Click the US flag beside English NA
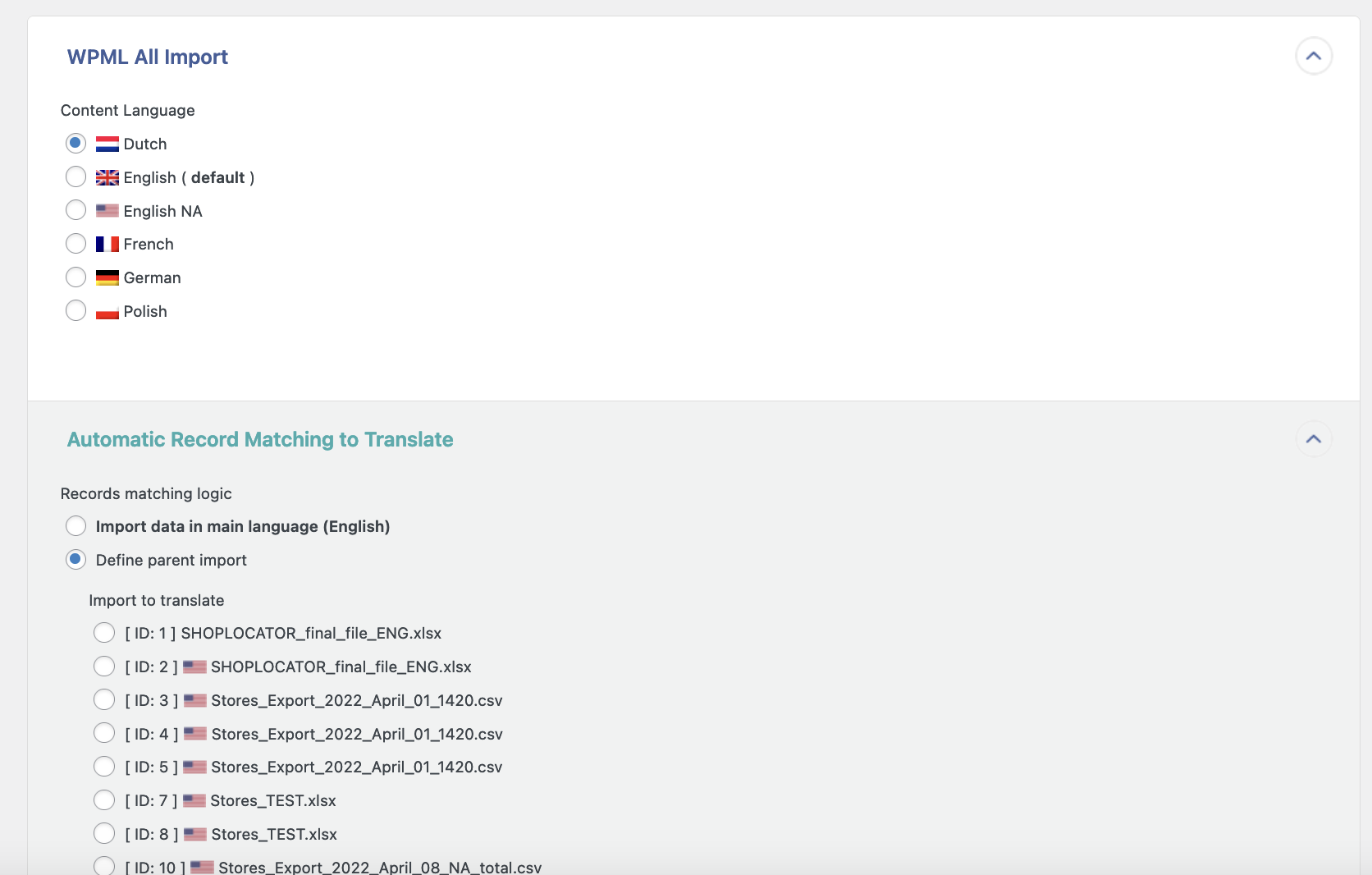Image resolution: width=1372 pixels, height=875 pixels. click(107, 211)
